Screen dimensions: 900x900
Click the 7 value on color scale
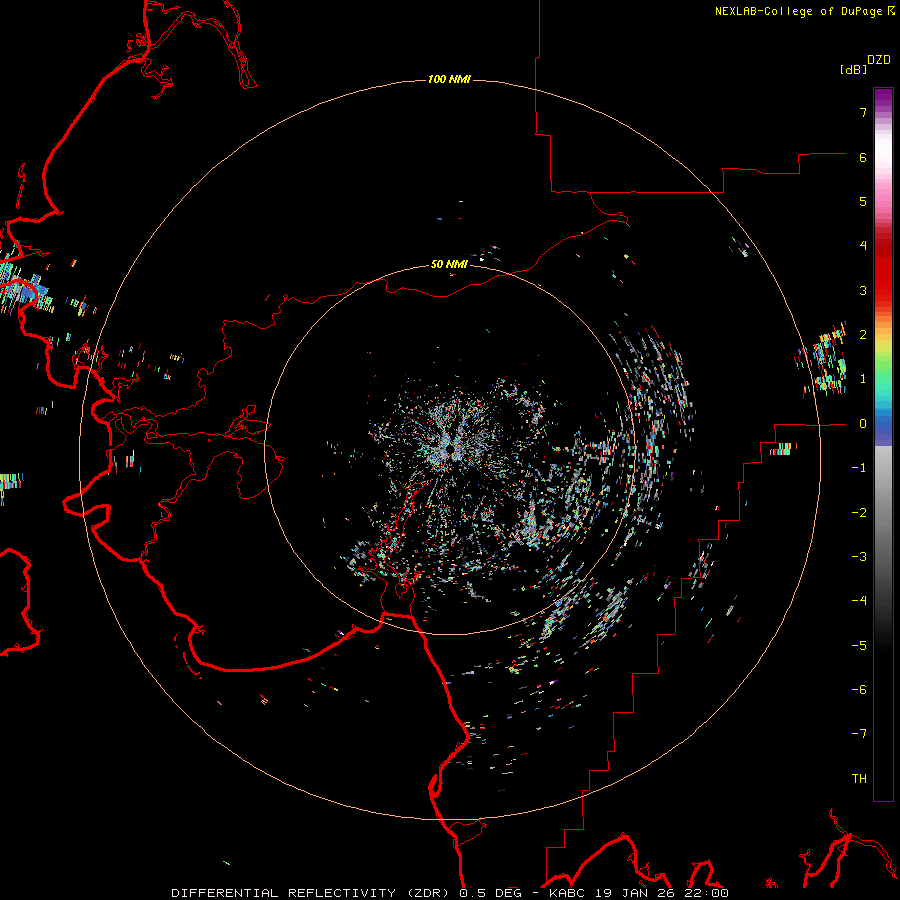pos(863,112)
